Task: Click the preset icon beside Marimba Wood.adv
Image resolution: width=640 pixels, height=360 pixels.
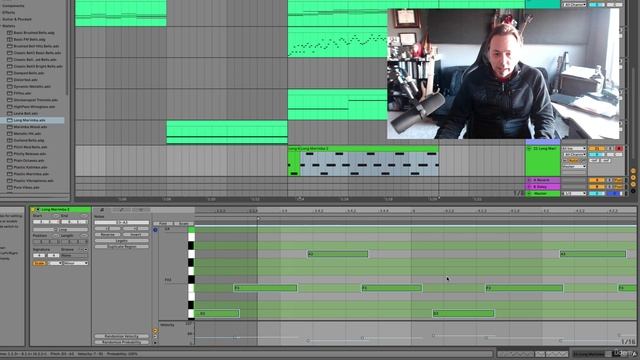Action: [x=10, y=127]
